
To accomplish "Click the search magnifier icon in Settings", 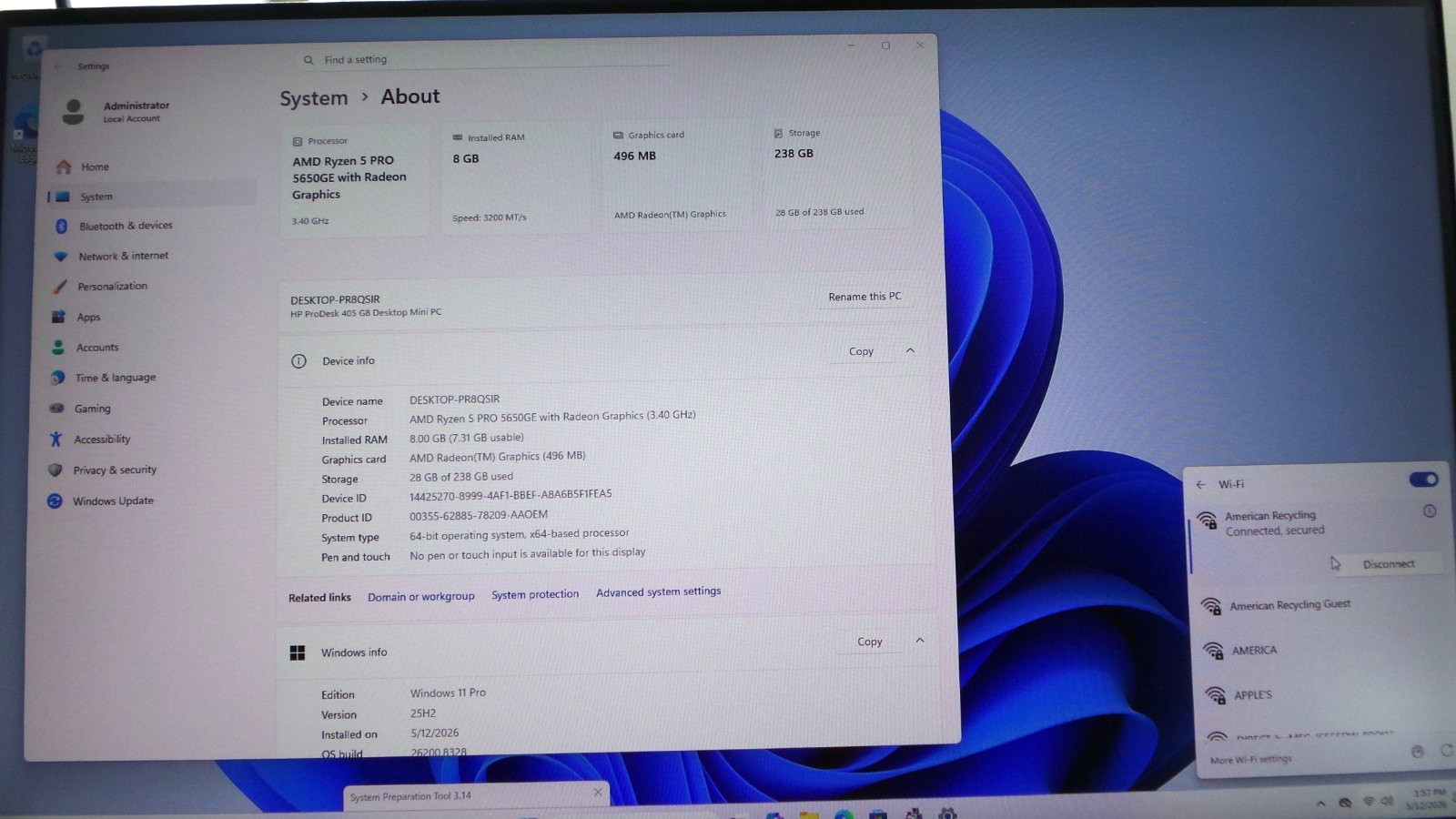I will pyautogui.click(x=308, y=60).
